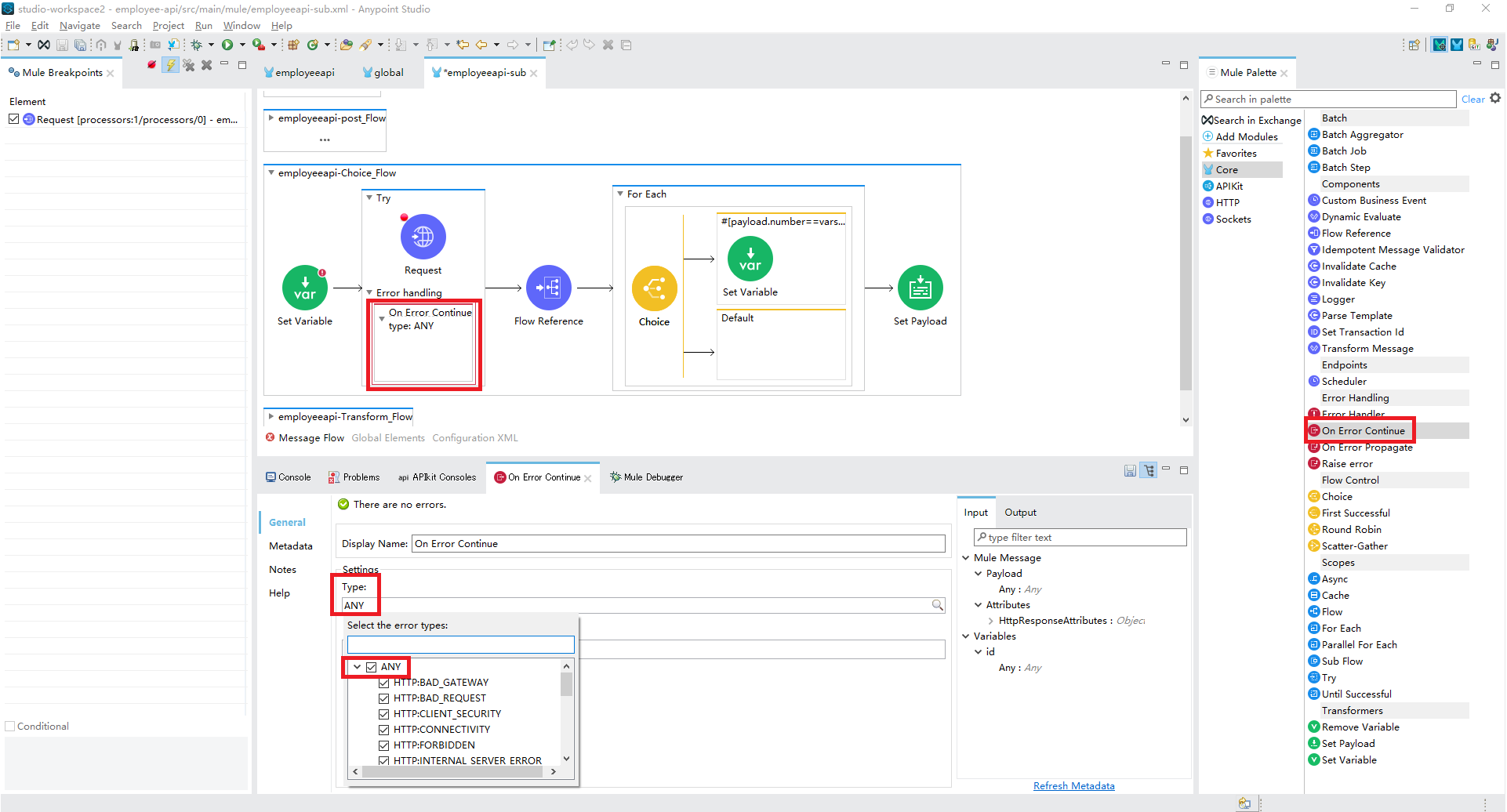Uncheck HTTP:CONNECTIVITY error type
Viewport: 1507px width, 812px height.
point(384,730)
